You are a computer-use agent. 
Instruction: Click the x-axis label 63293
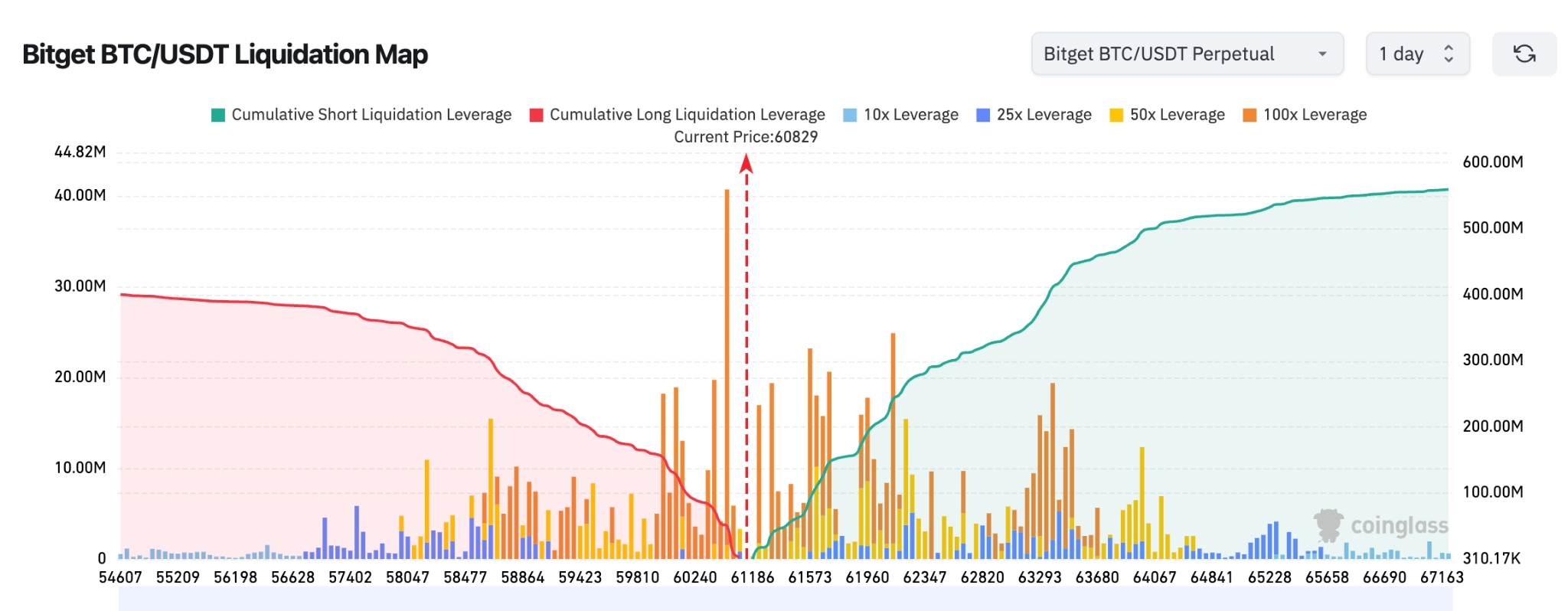[1040, 577]
